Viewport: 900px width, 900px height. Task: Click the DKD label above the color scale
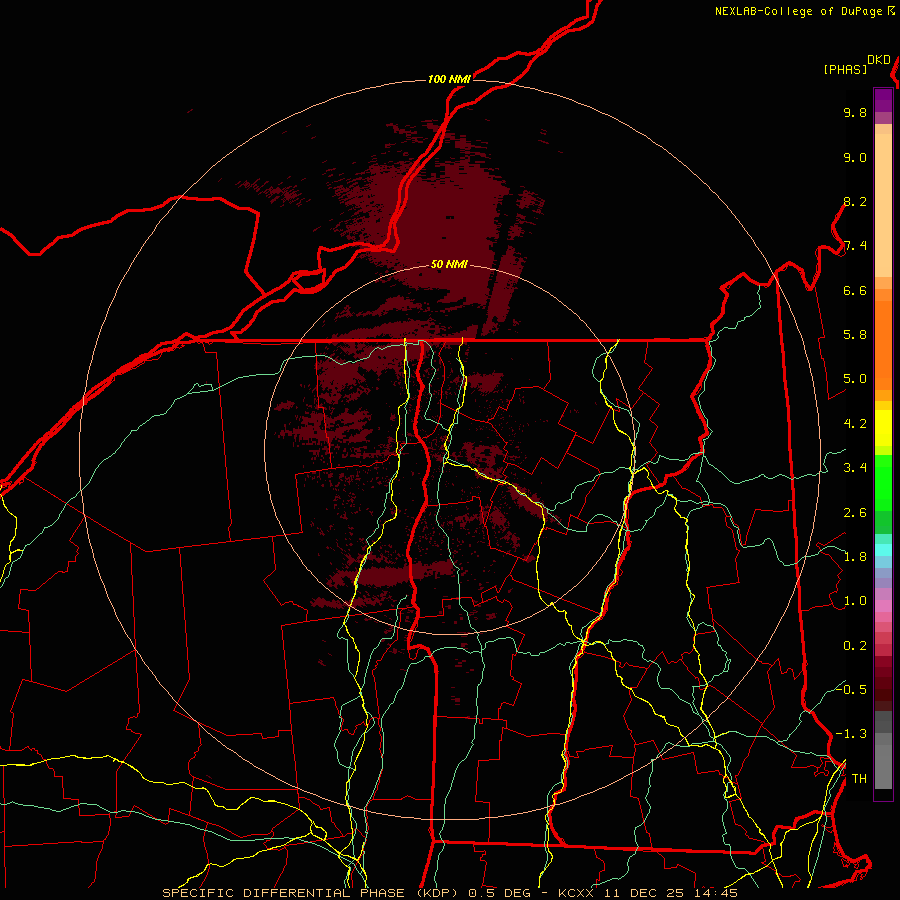tap(879, 60)
